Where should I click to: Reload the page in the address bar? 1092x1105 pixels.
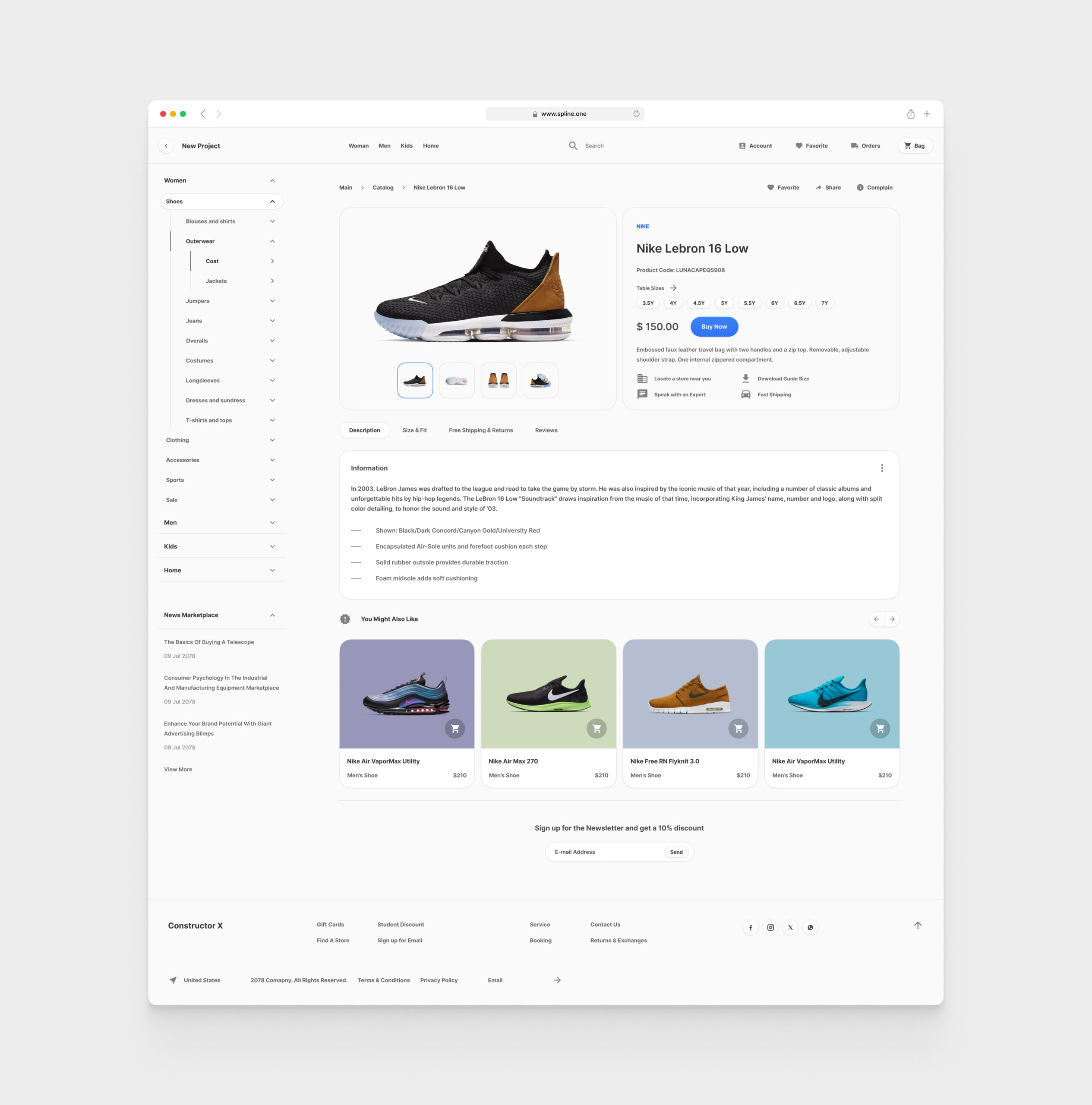pos(636,114)
